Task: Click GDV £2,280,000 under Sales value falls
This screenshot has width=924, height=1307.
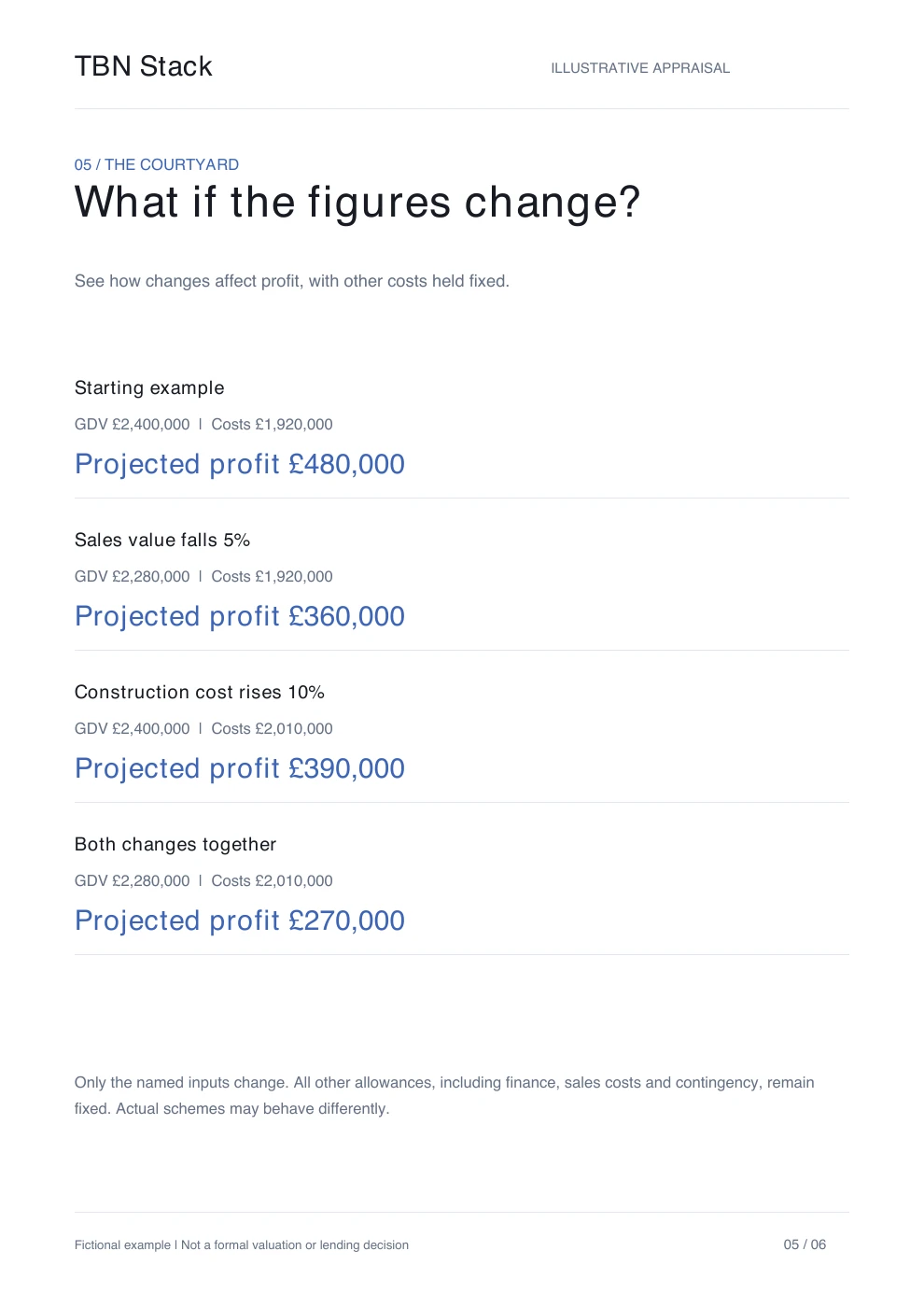Action: [x=133, y=576]
